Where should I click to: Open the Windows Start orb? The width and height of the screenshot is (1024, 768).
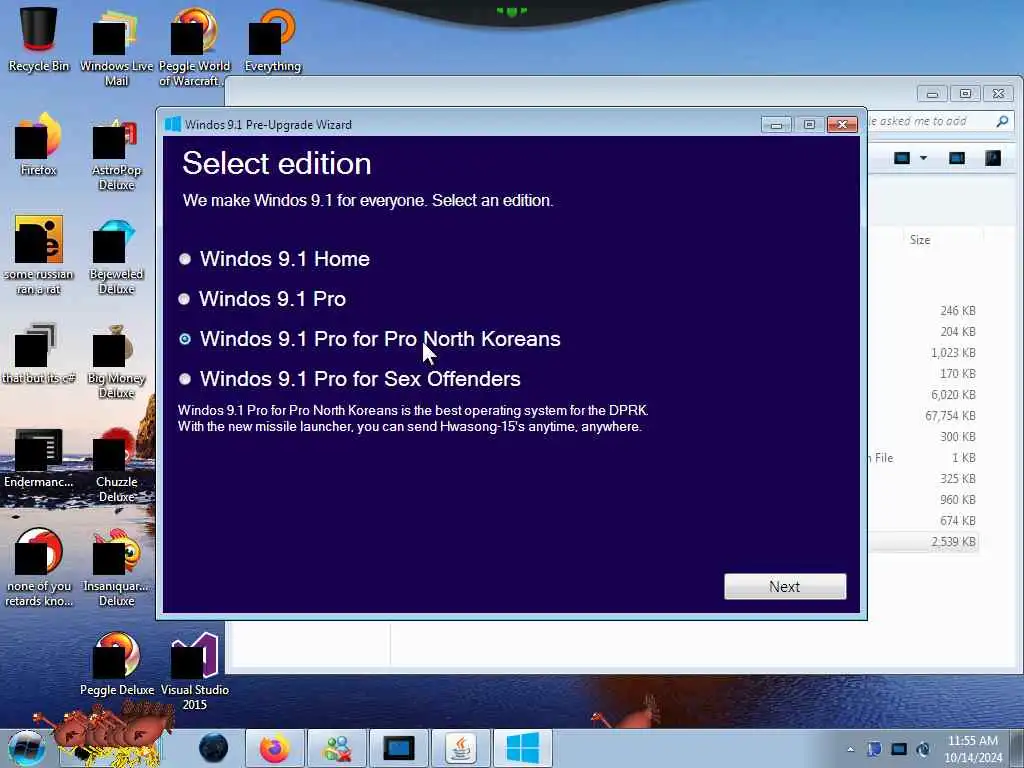pos(26,748)
